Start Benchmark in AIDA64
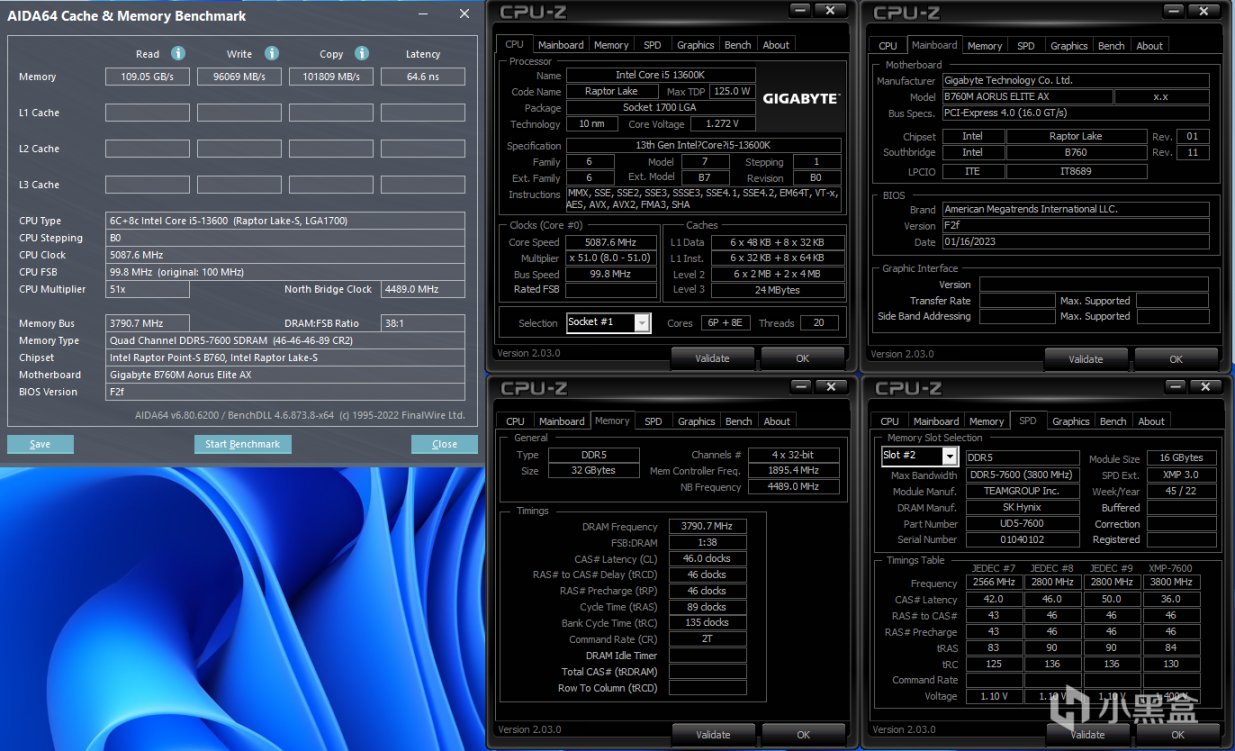Viewport: 1235px width, 751px height. [x=243, y=444]
